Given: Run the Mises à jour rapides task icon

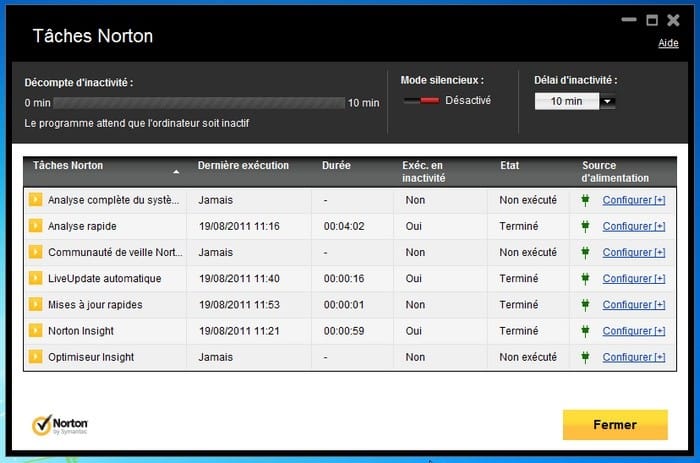Looking at the screenshot, I should coord(35,304).
